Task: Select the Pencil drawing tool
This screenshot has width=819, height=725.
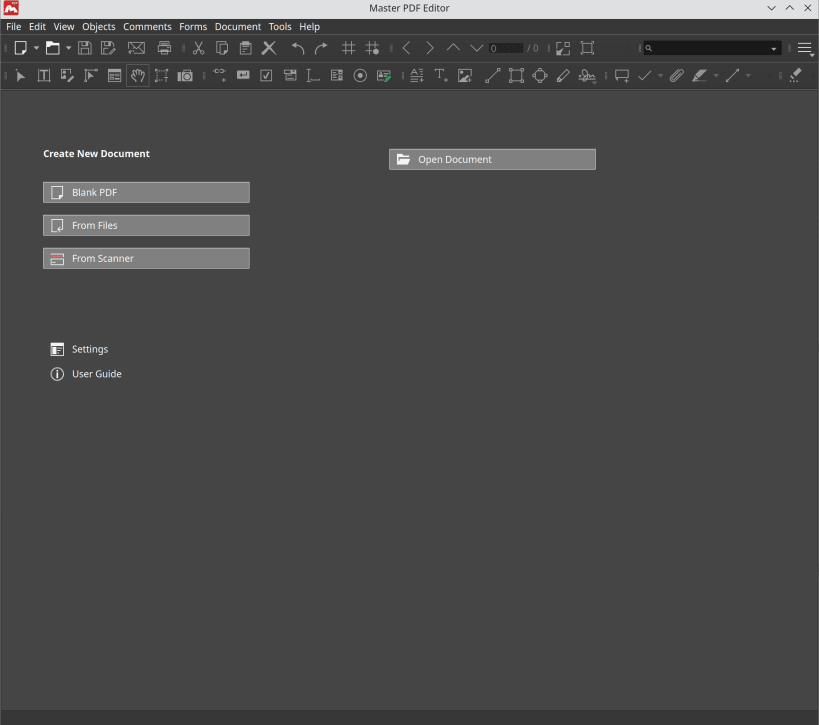Action: click(563, 76)
